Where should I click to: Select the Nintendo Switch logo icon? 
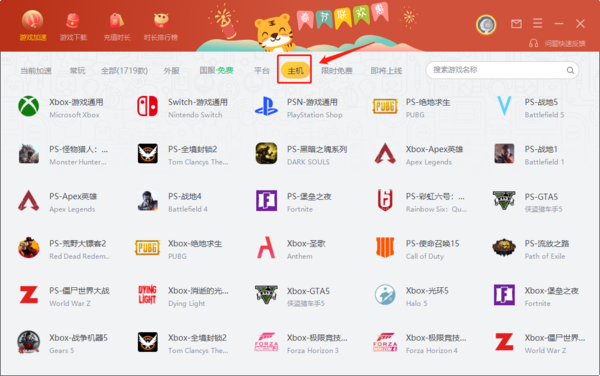(147, 106)
